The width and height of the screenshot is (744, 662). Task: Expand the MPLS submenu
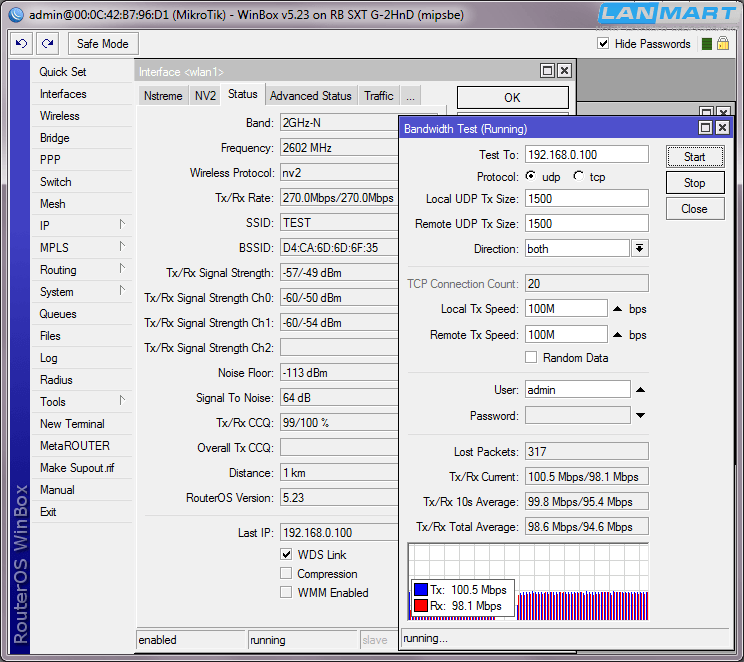pyautogui.click(x=122, y=246)
